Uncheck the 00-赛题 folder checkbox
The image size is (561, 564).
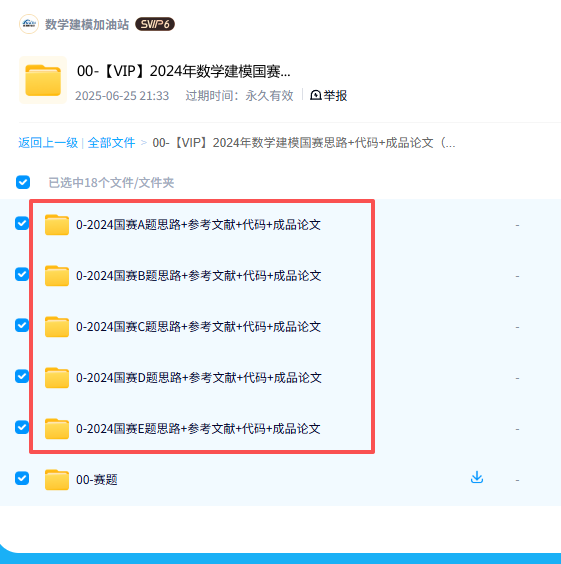point(22,478)
